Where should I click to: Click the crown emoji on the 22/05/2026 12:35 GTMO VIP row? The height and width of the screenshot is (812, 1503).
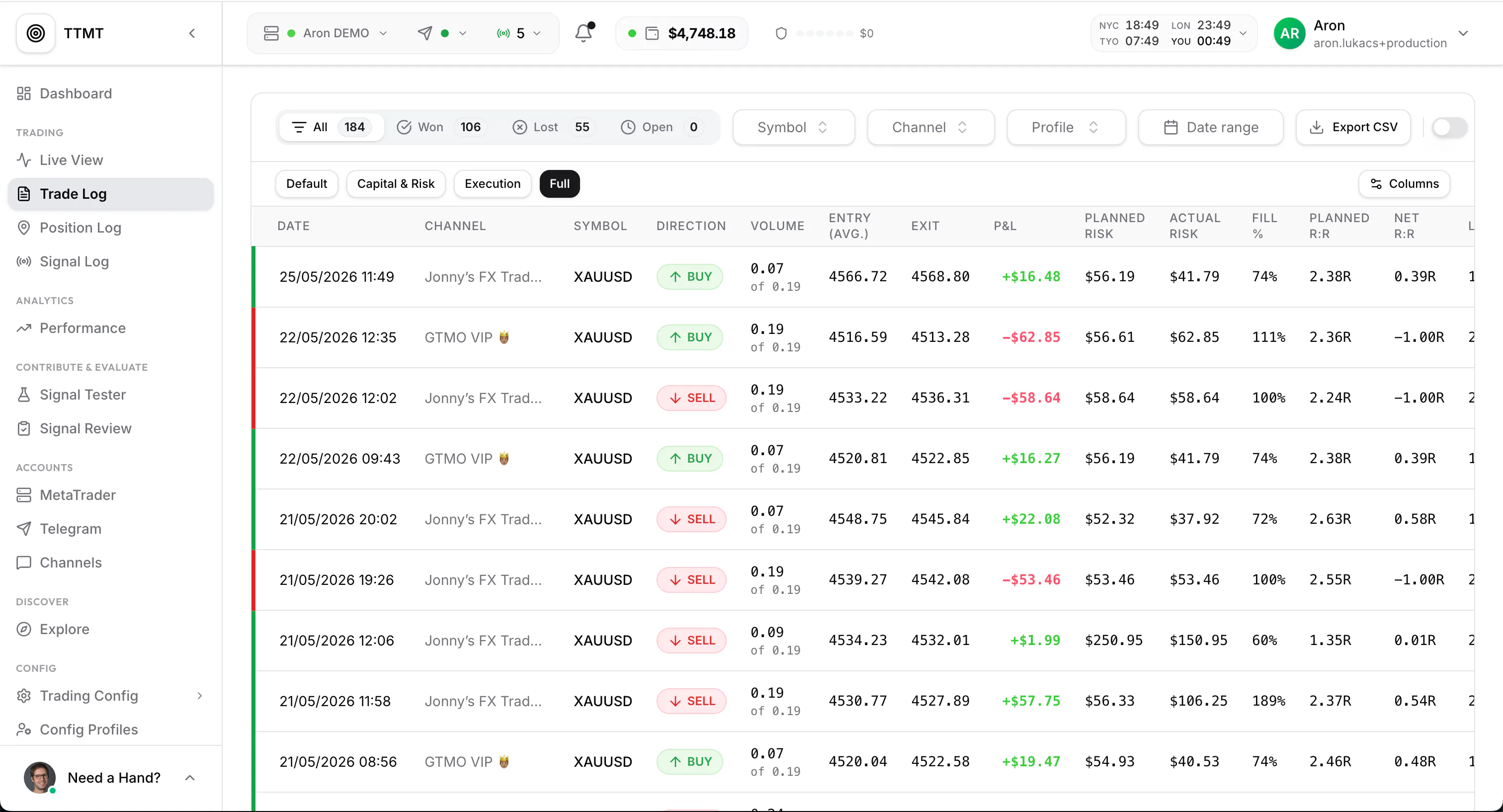tap(504, 337)
